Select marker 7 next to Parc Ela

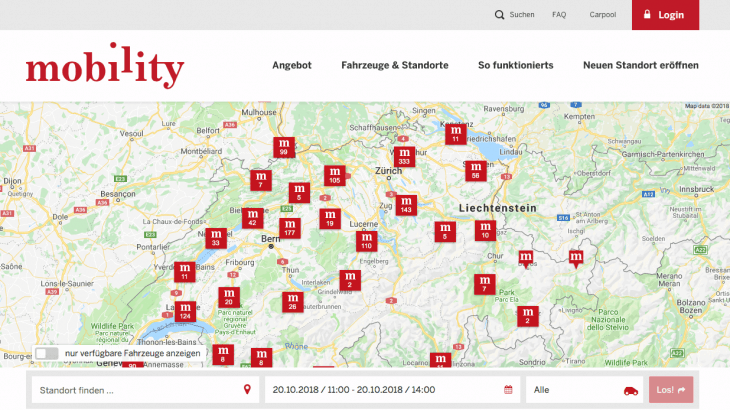(x=485, y=284)
